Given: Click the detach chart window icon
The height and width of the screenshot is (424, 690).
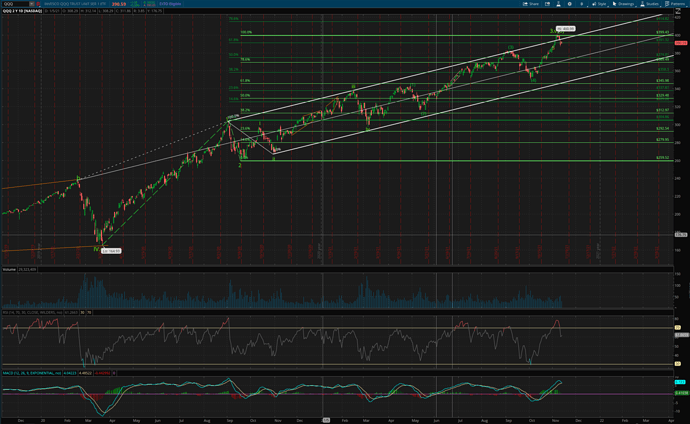Looking at the screenshot, I should click(547, 4).
